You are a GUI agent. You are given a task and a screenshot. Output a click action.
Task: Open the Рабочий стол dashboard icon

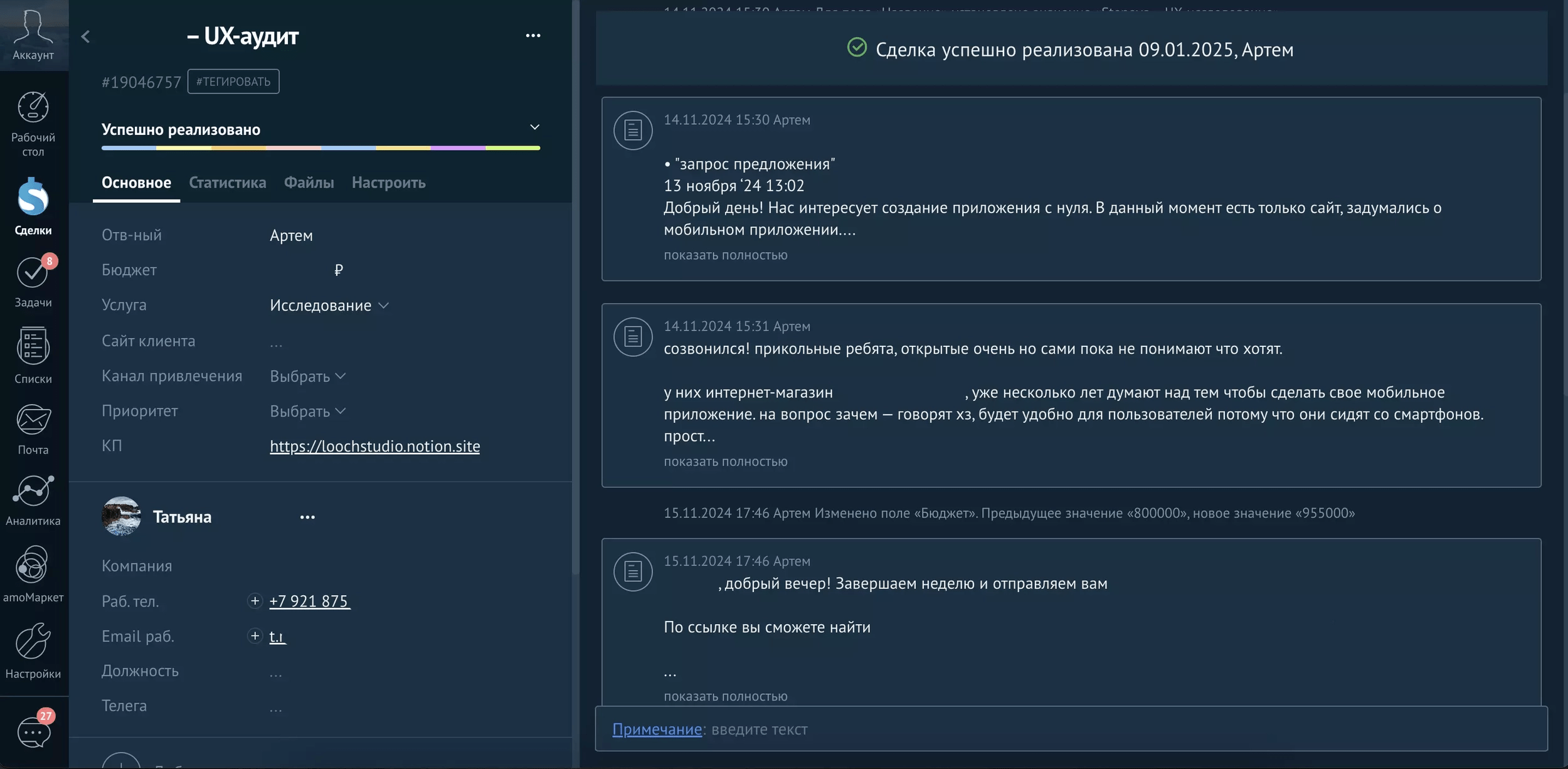point(33,108)
